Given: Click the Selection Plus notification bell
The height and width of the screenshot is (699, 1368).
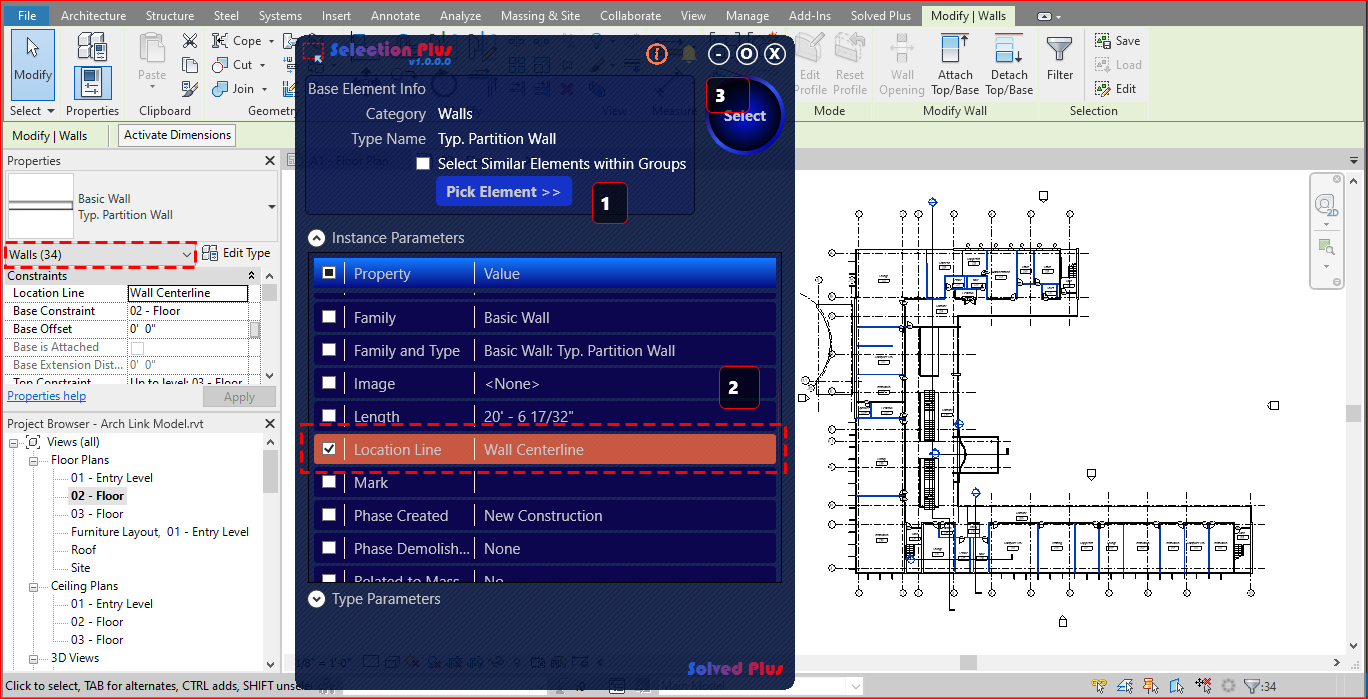Looking at the screenshot, I should (688, 54).
